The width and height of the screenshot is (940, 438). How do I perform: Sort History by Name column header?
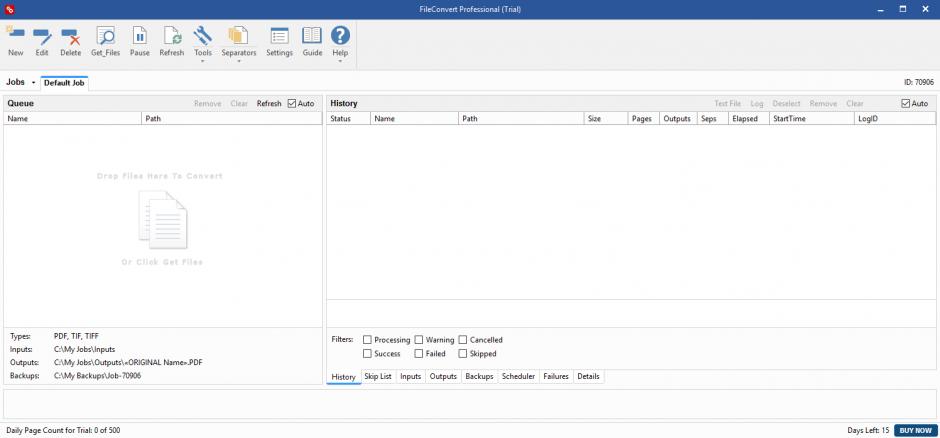click(x=414, y=119)
